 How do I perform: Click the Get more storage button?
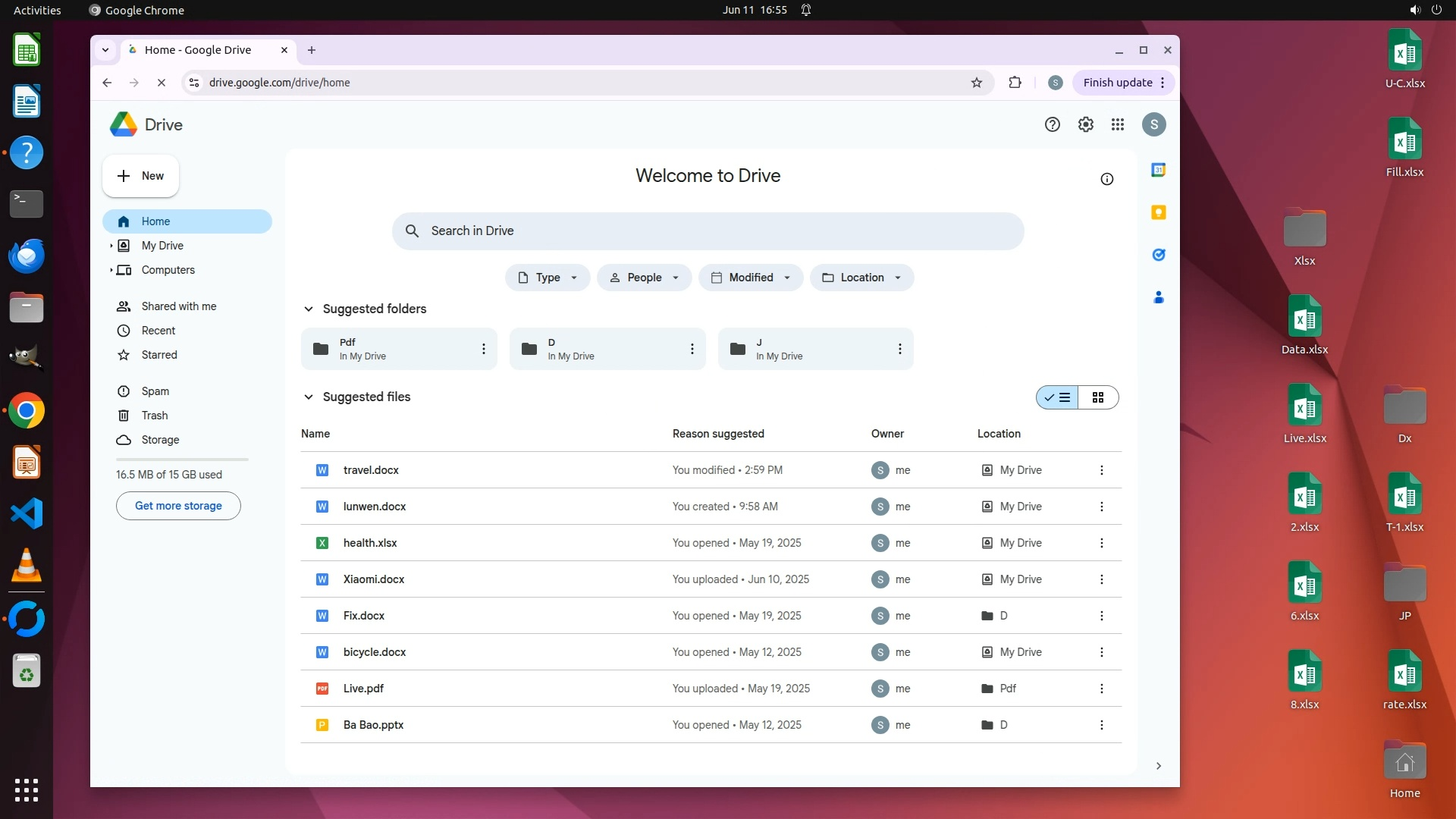pyautogui.click(x=178, y=506)
